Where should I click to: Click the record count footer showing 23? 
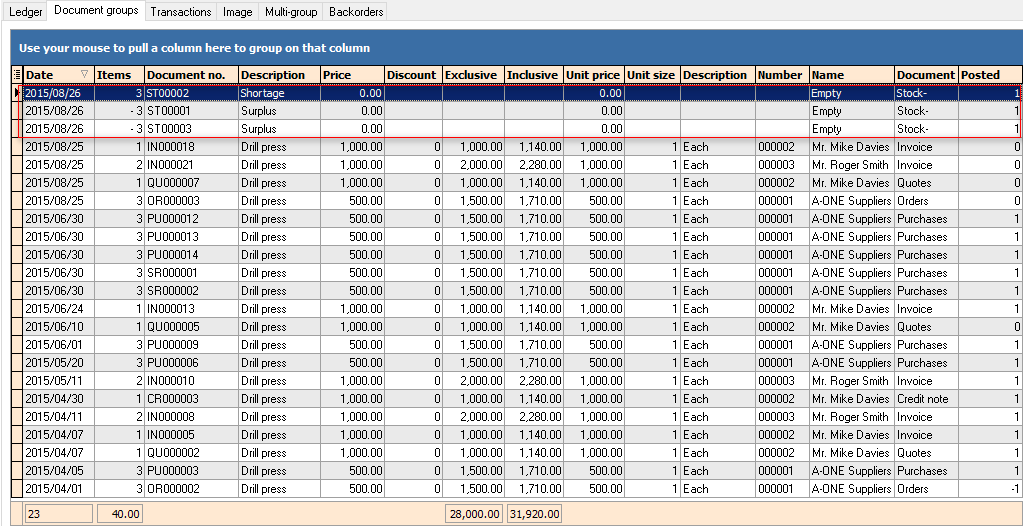click(58, 513)
